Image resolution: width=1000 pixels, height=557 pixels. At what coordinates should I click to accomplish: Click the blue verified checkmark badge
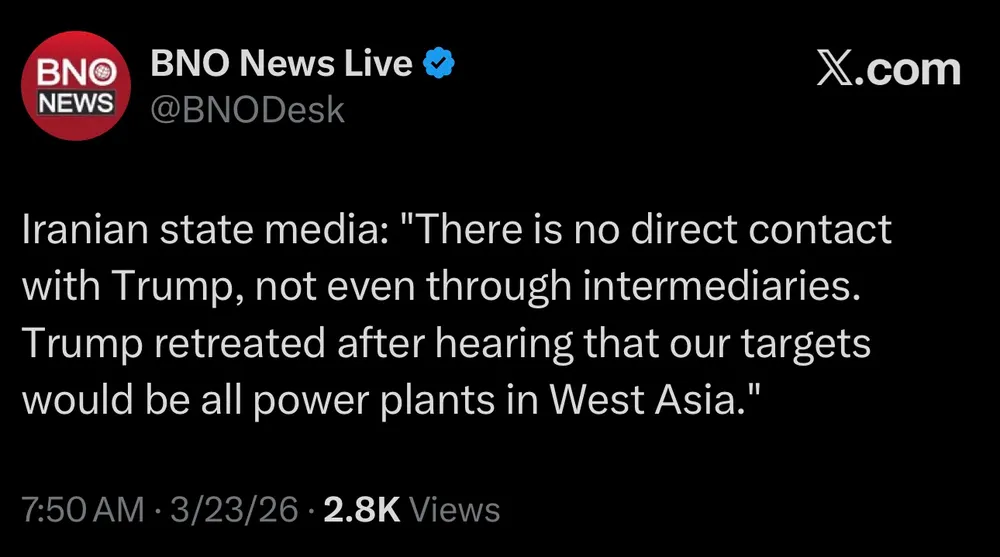[440, 64]
